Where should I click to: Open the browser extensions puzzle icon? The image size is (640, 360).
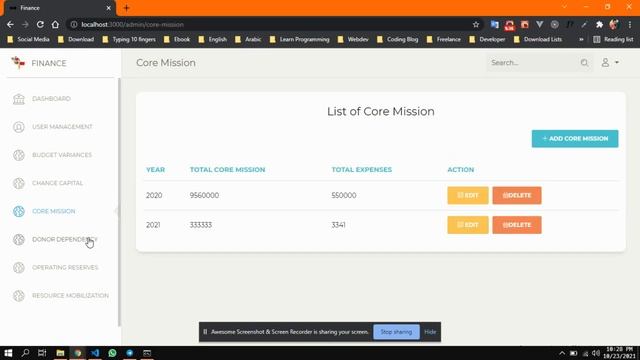pyautogui.click(x=599, y=24)
